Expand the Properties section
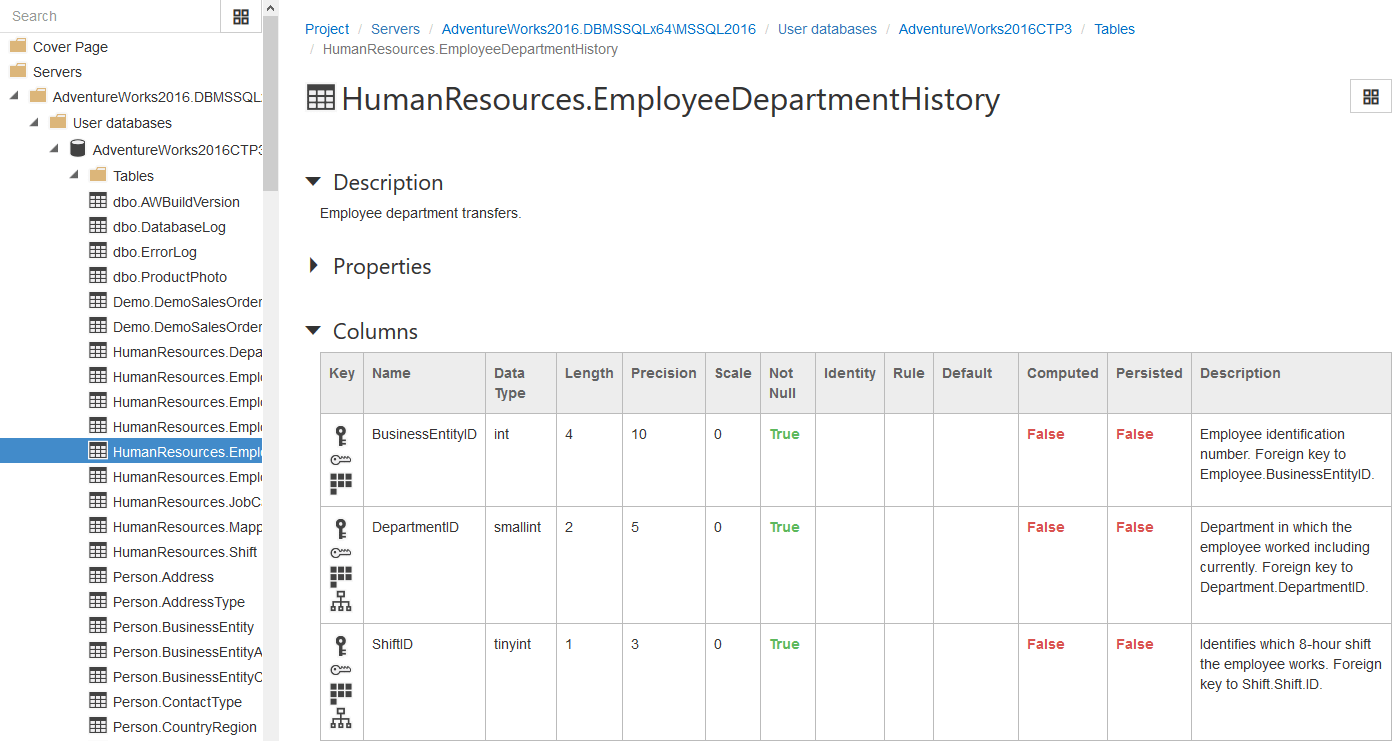The width and height of the screenshot is (1400, 741). [x=313, y=266]
